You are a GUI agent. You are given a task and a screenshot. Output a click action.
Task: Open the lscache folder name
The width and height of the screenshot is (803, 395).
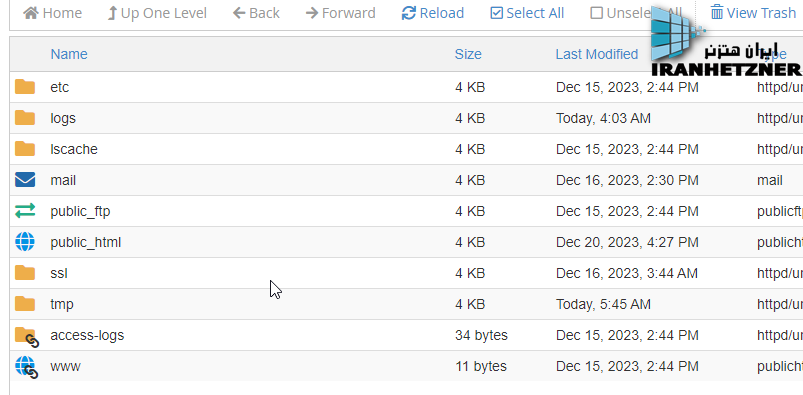tap(74, 149)
